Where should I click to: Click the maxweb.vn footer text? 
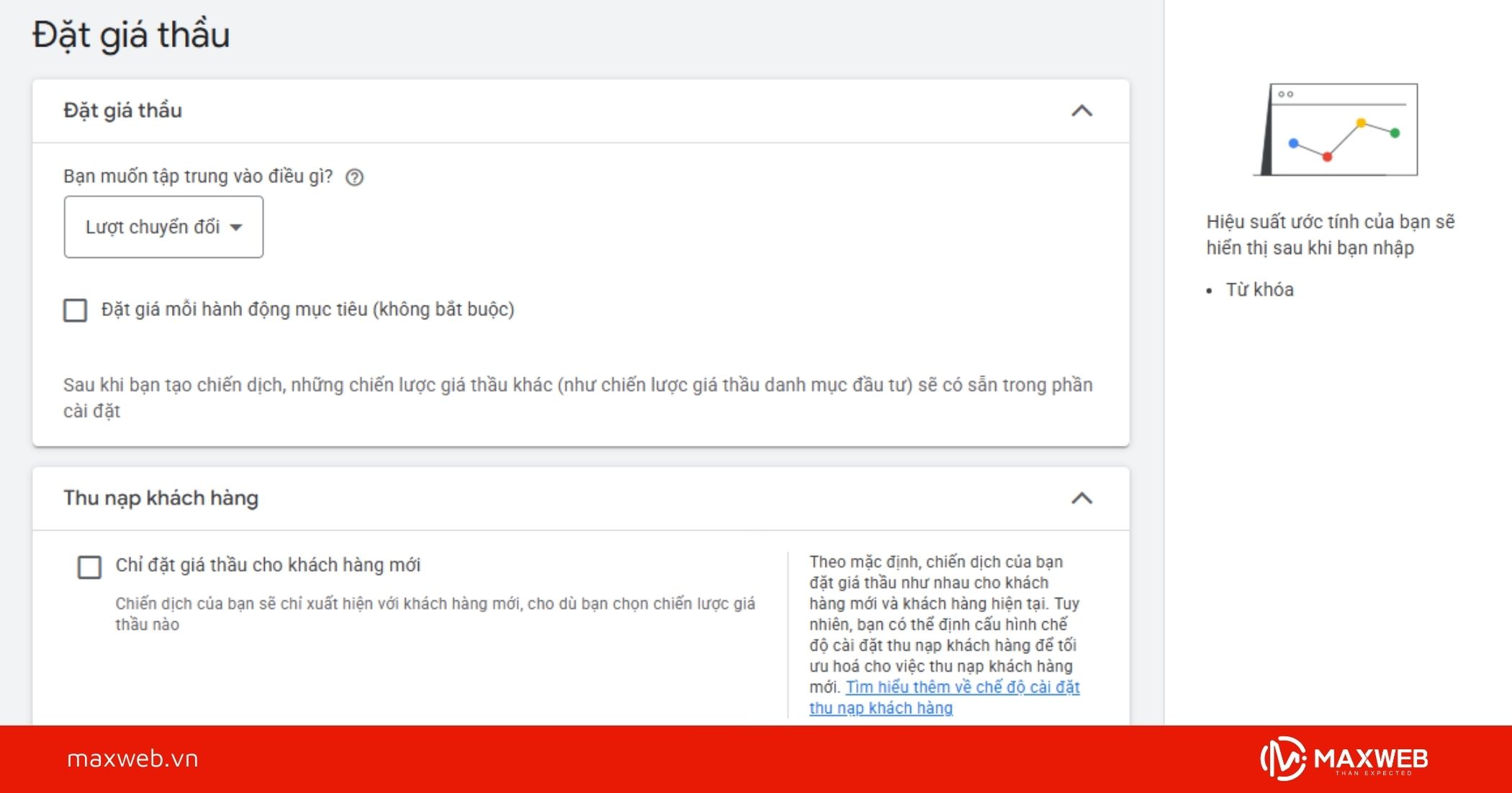[x=132, y=758]
